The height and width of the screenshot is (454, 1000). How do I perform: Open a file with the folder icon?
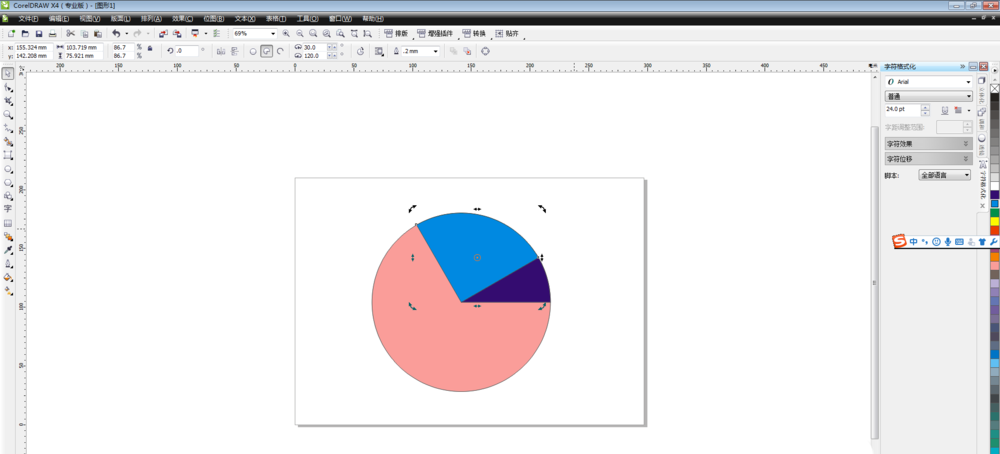(x=26, y=33)
